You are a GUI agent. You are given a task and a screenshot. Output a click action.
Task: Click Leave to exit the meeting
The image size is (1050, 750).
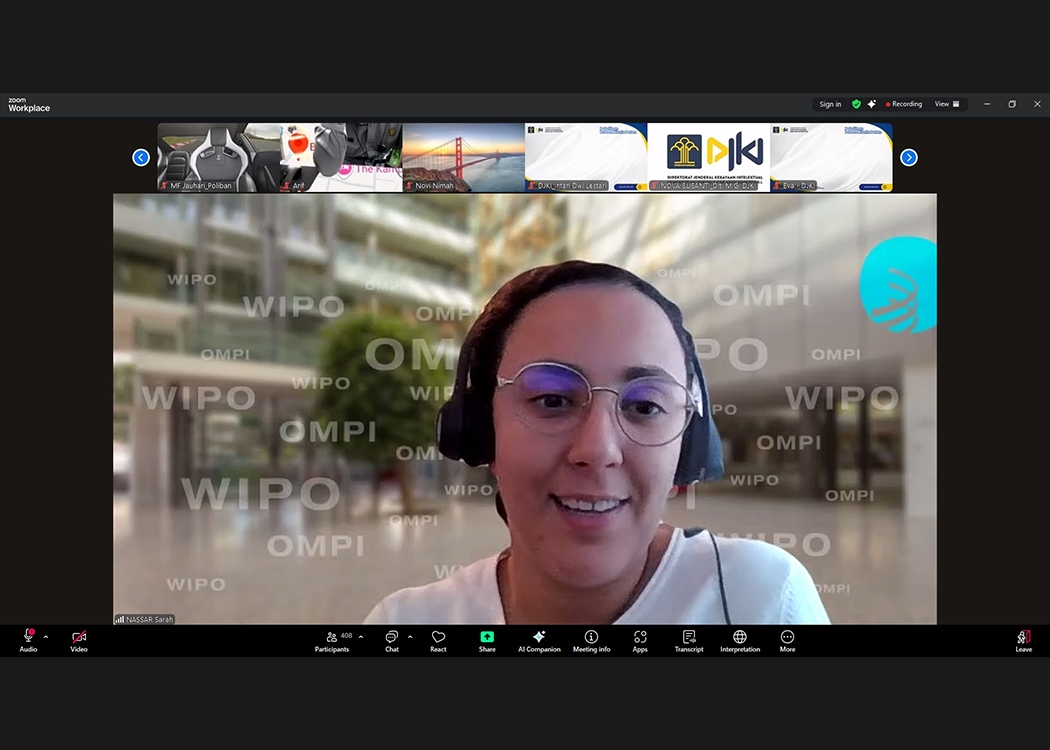coord(1023,641)
